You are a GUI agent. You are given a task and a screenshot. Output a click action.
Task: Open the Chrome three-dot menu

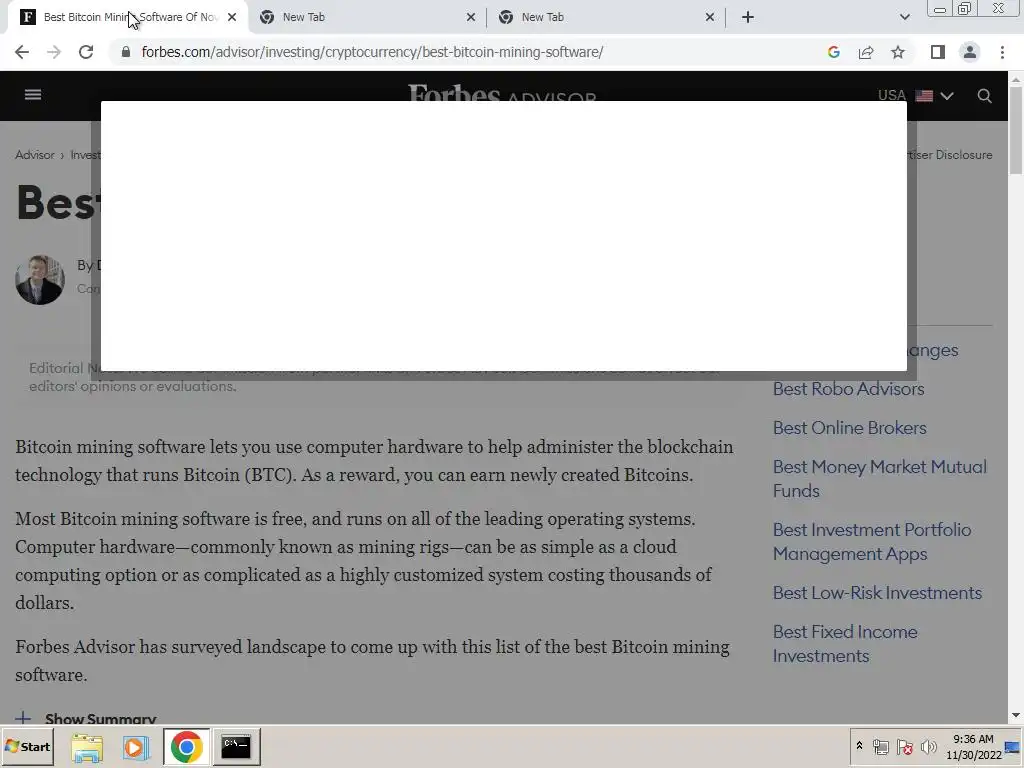[1002, 52]
